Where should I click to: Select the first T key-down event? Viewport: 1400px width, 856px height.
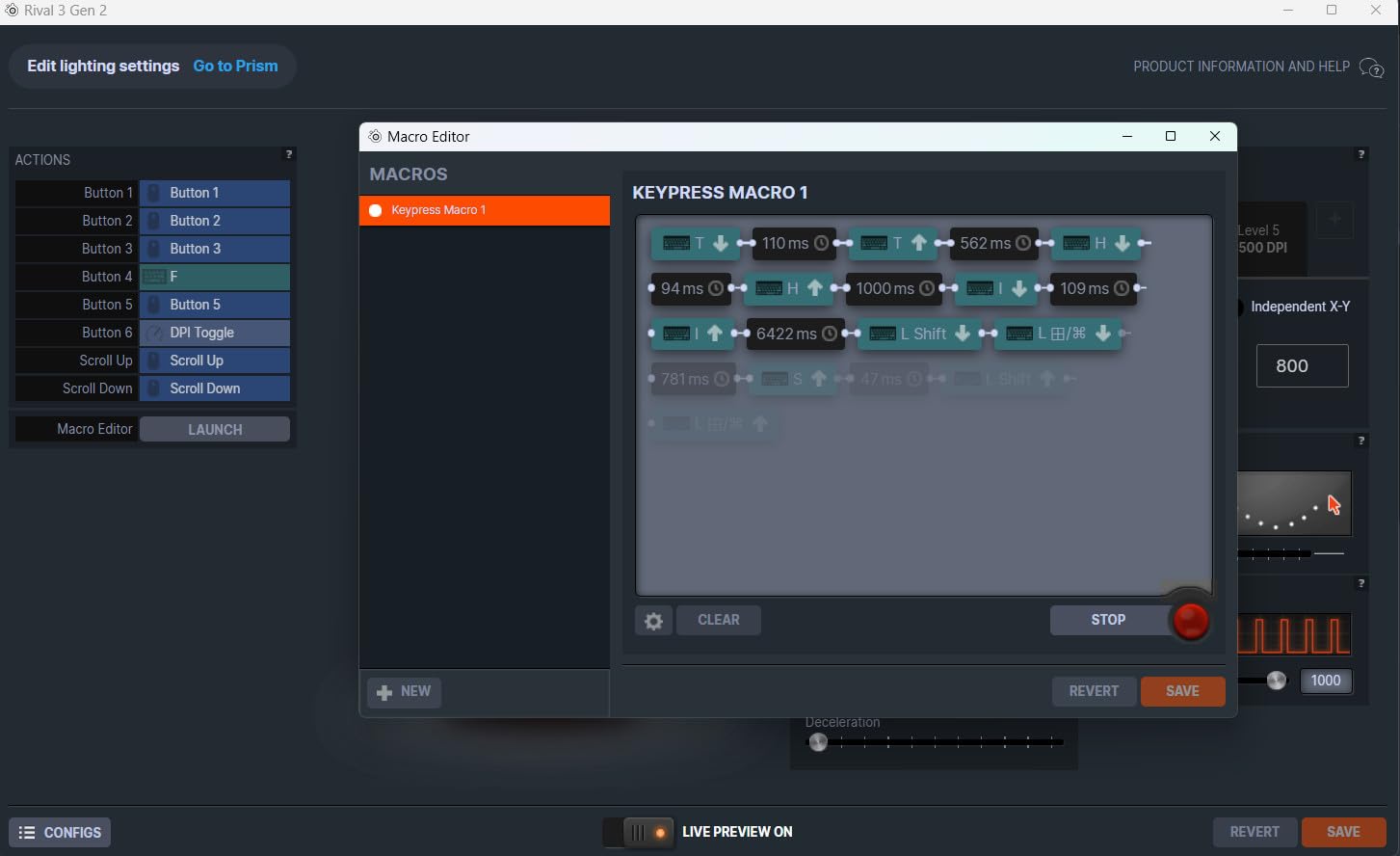695,243
